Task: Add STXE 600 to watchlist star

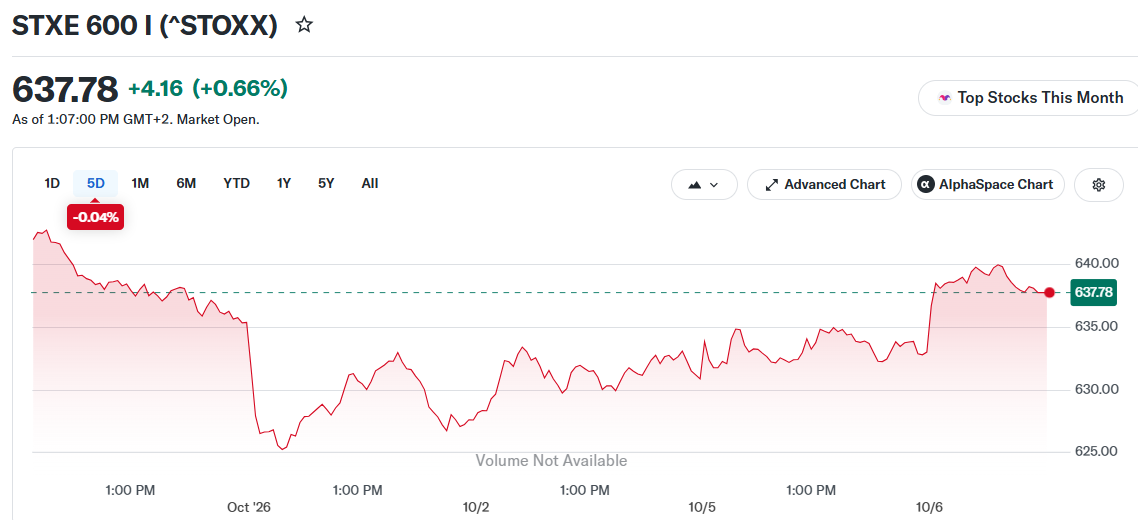Action: tap(305, 25)
